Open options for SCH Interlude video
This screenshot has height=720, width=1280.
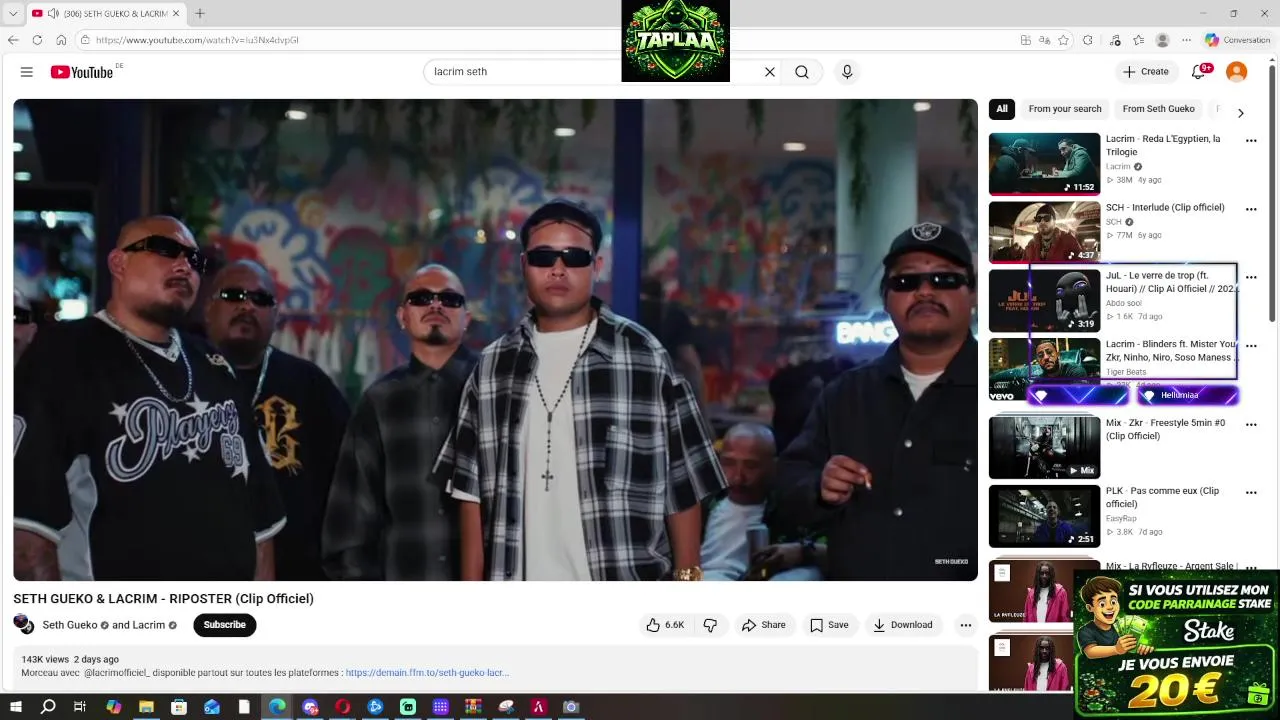(1251, 209)
